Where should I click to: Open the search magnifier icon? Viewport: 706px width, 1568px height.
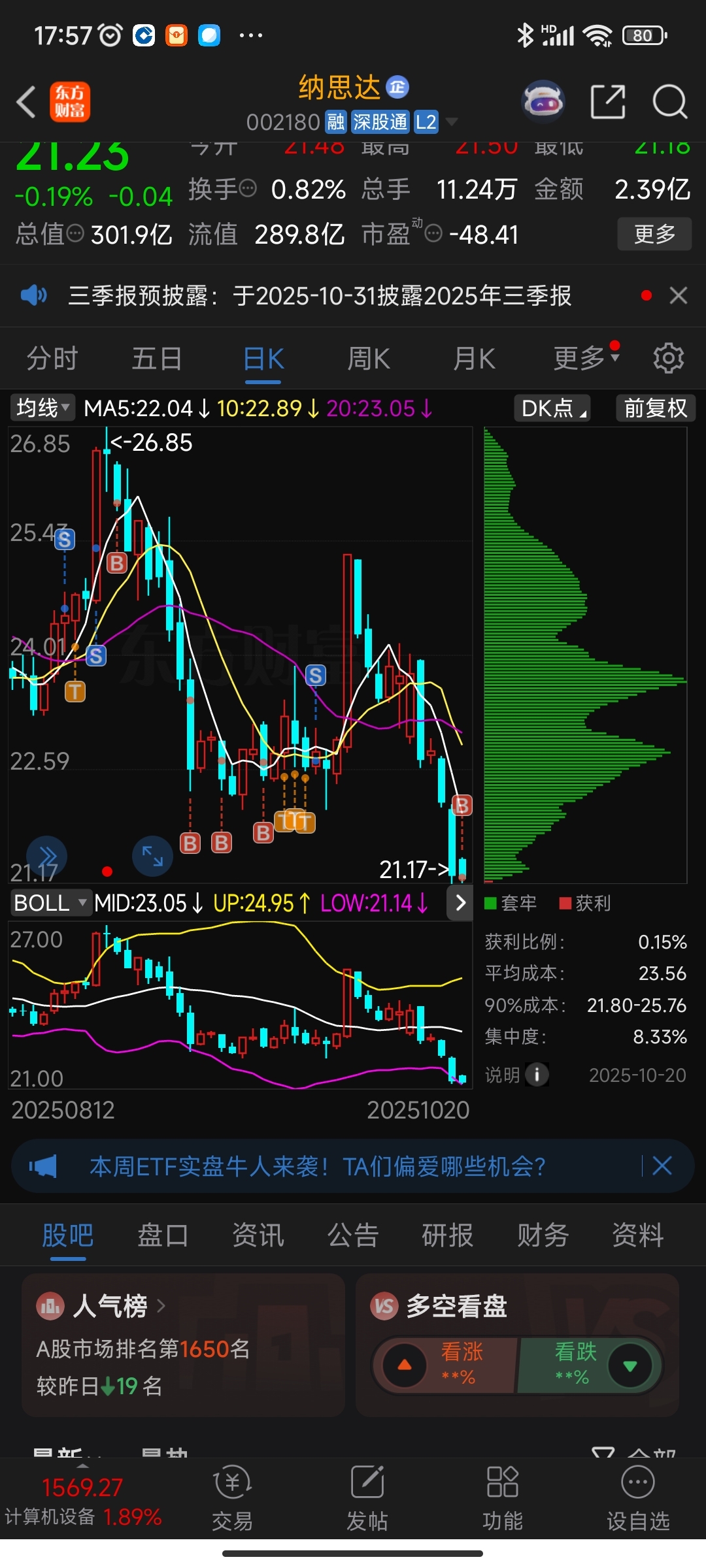[x=670, y=102]
